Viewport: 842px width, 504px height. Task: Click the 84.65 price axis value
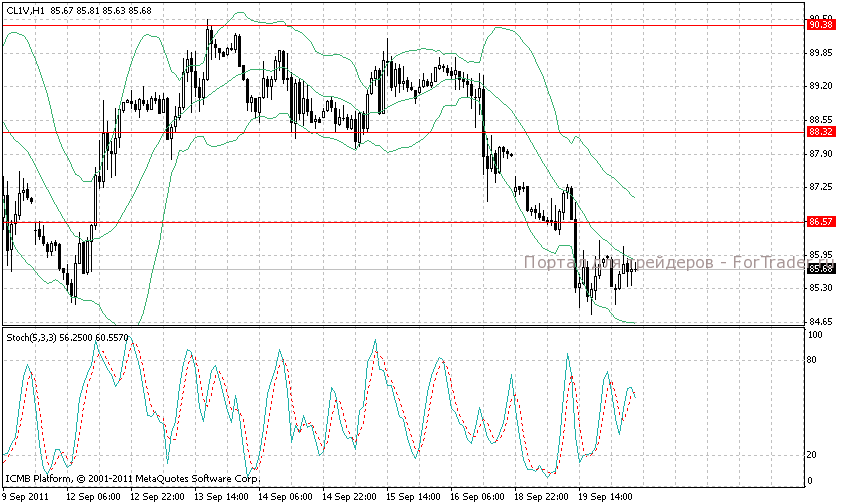[x=821, y=322]
